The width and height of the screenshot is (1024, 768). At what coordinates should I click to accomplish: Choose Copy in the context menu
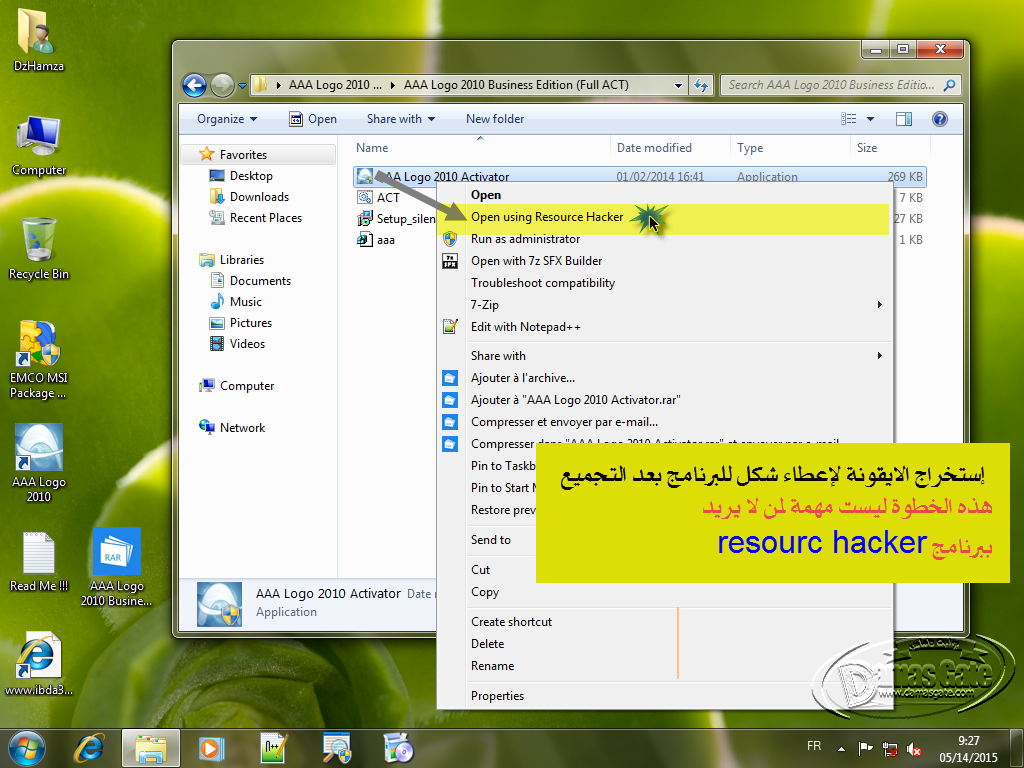pyautogui.click(x=485, y=592)
